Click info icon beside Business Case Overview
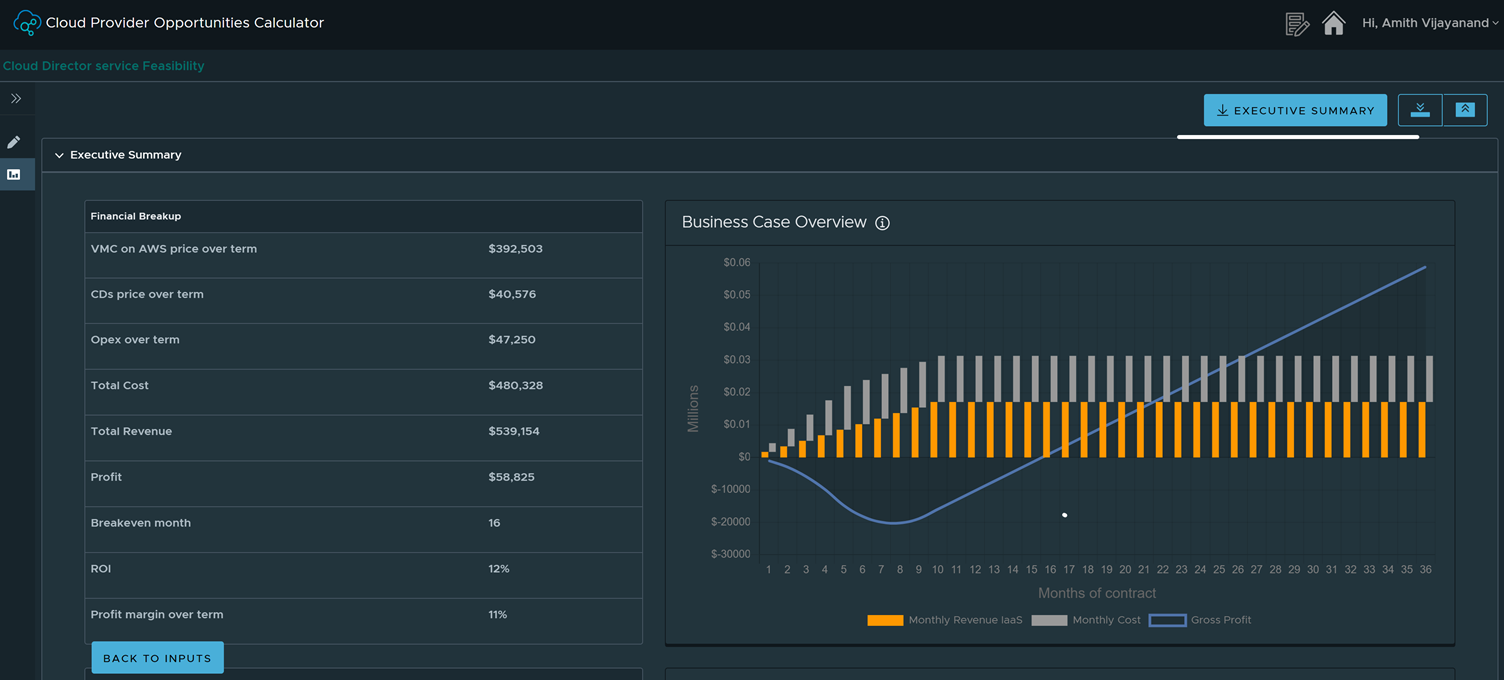 (x=882, y=223)
